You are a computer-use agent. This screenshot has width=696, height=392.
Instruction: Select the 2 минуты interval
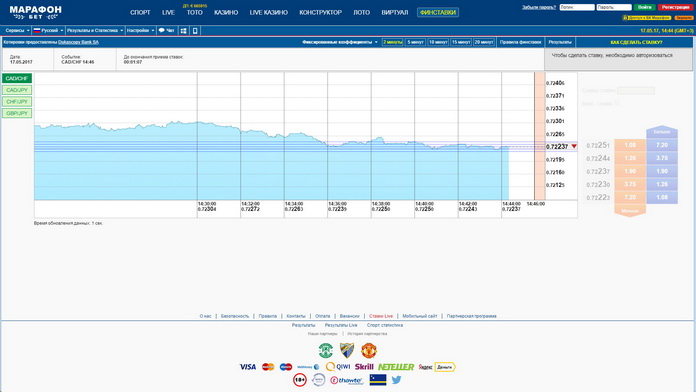tap(392, 42)
